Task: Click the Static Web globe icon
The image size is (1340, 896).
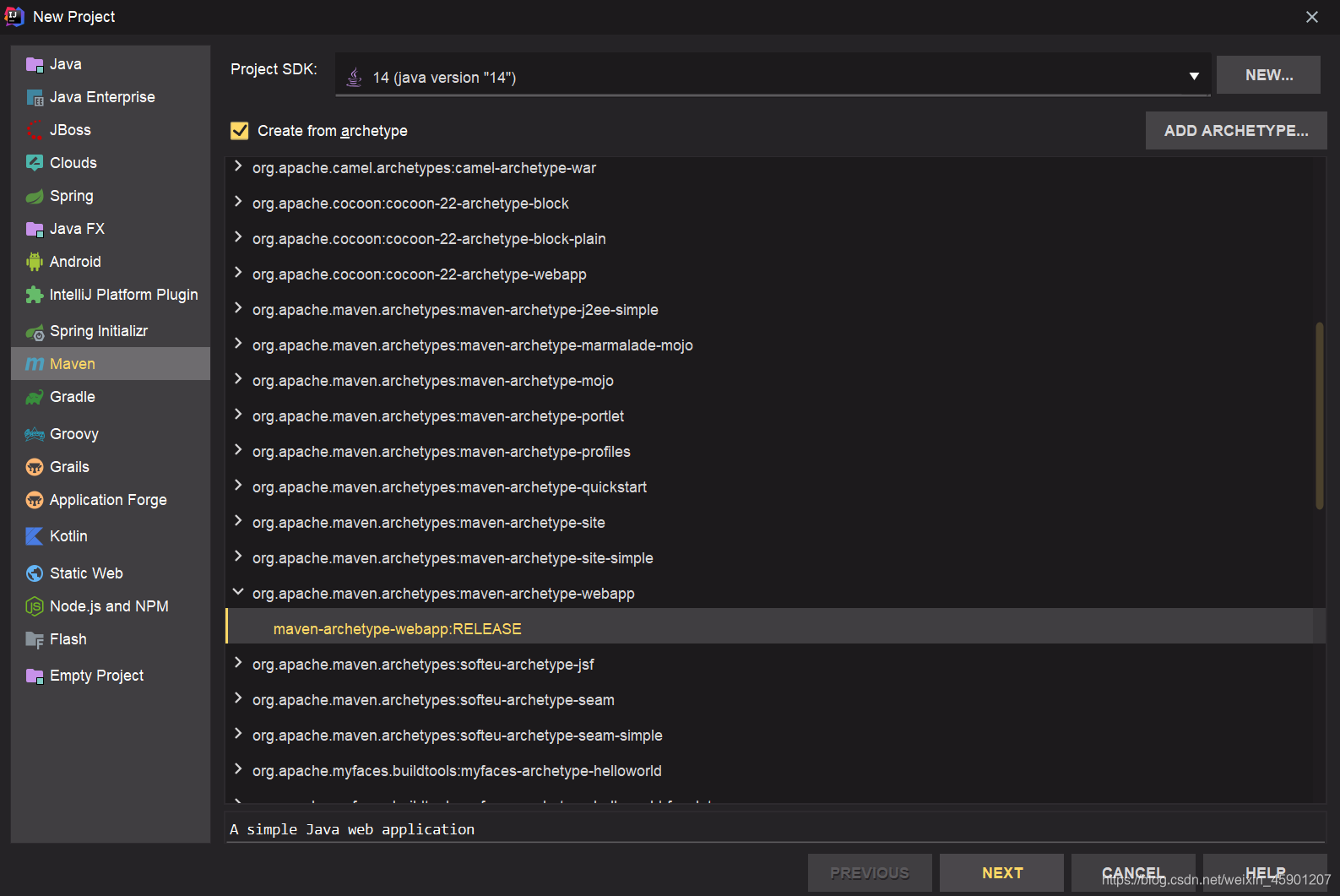Action: (x=35, y=573)
